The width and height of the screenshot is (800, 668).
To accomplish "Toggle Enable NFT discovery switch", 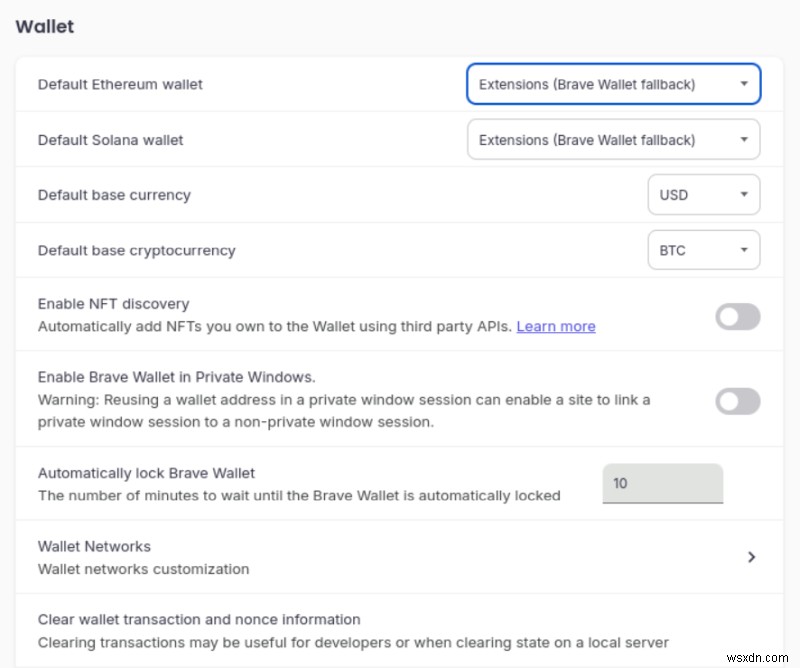I will [738, 316].
